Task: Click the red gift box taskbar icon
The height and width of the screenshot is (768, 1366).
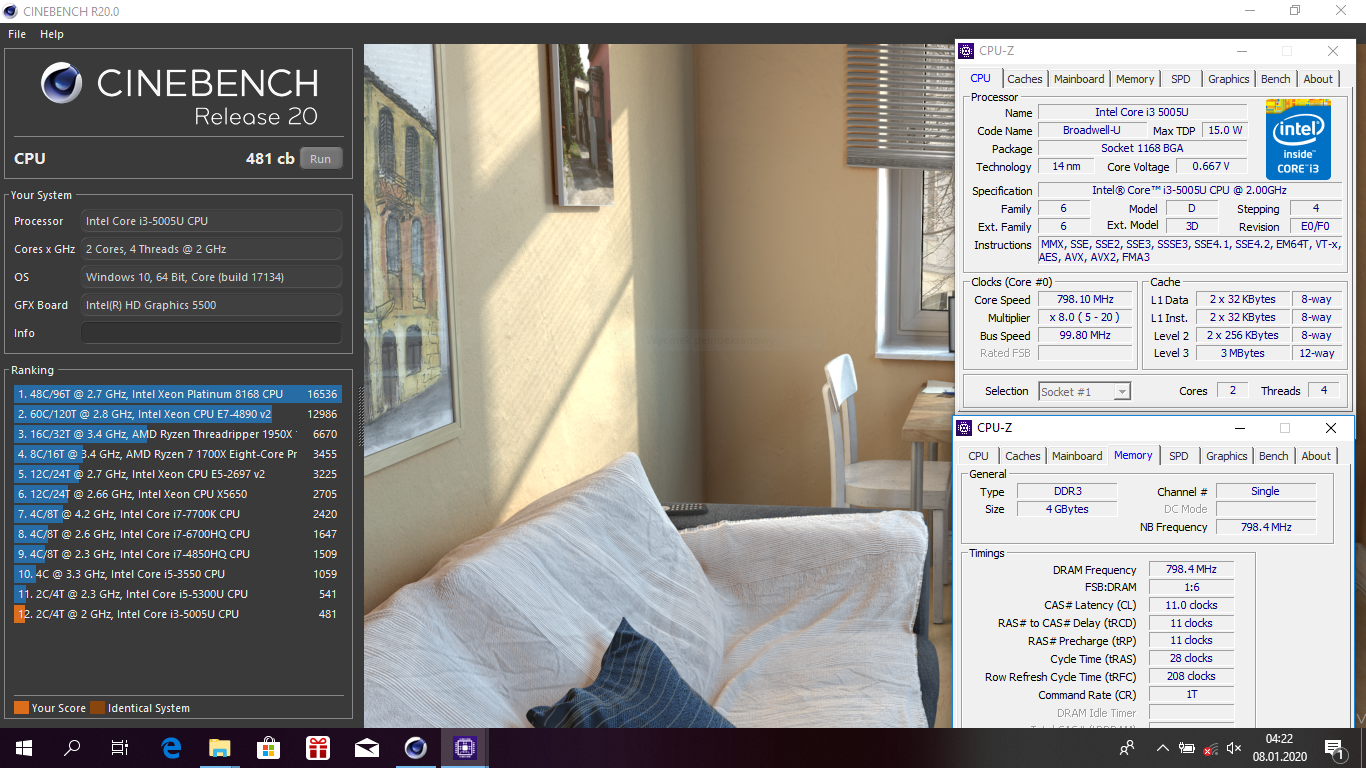Action: [x=318, y=747]
